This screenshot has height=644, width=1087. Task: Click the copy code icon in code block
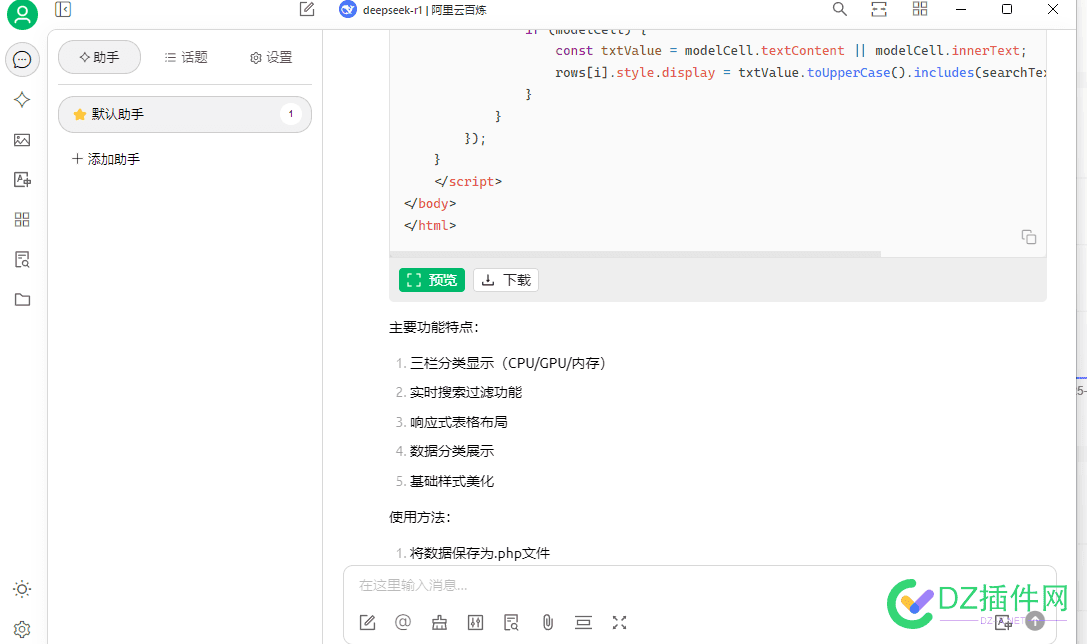(x=1028, y=237)
